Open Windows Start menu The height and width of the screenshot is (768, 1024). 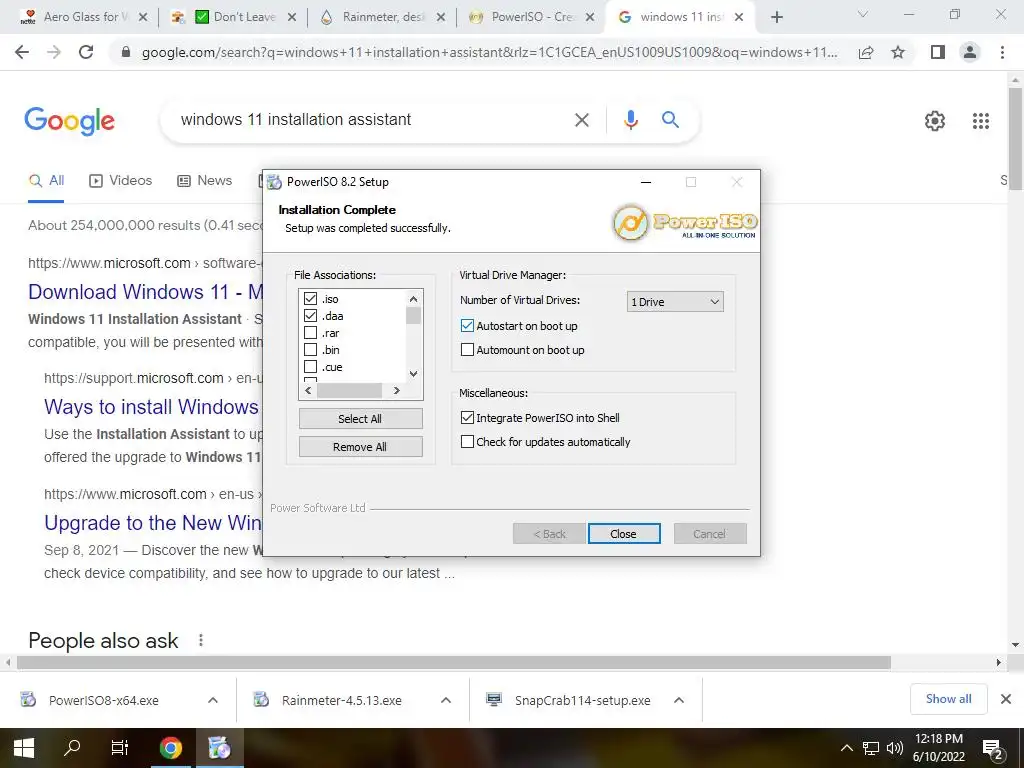pyautogui.click(x=24, y=748)
